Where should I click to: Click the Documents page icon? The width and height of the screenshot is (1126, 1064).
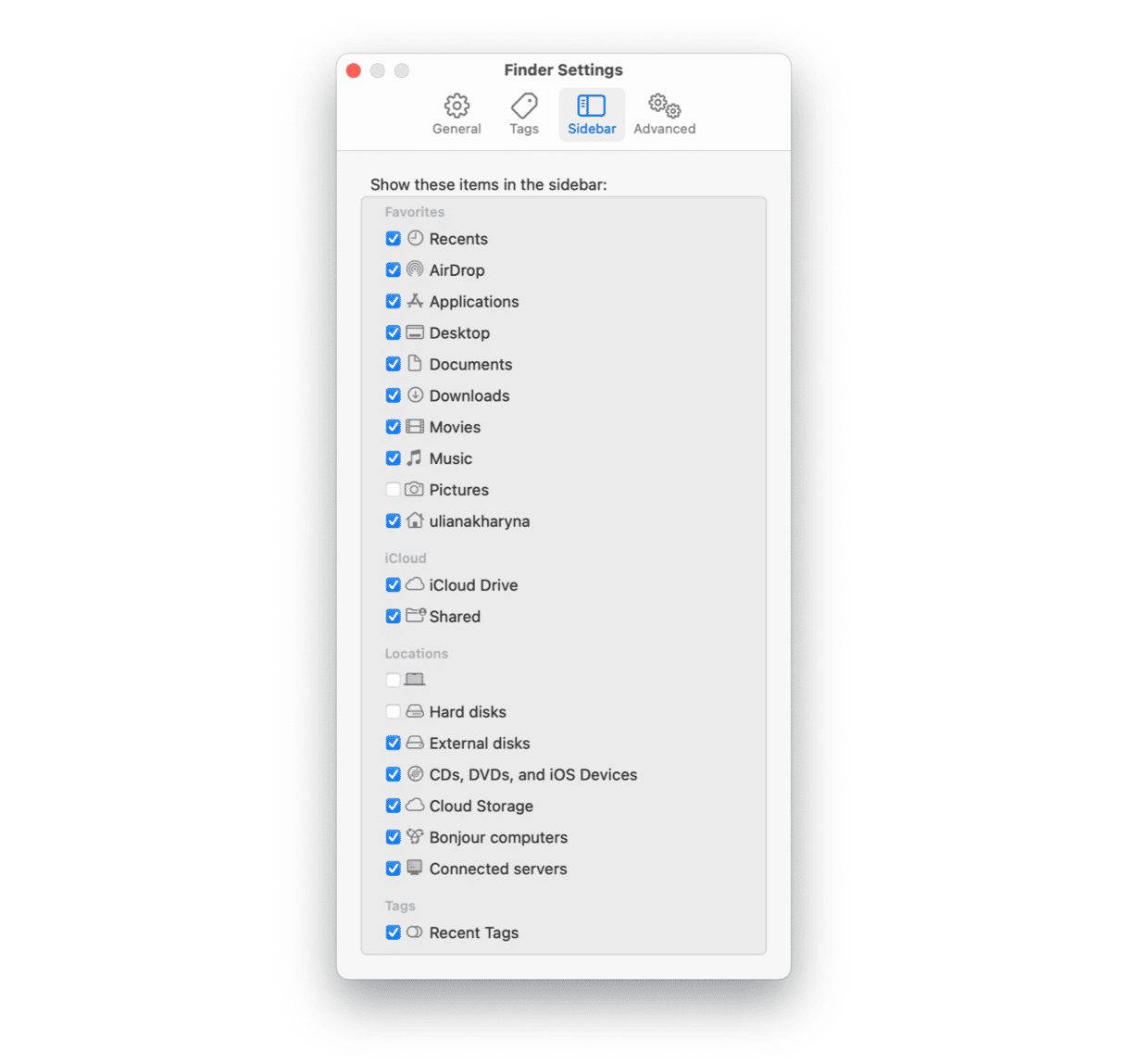click(x=415, y=363)
